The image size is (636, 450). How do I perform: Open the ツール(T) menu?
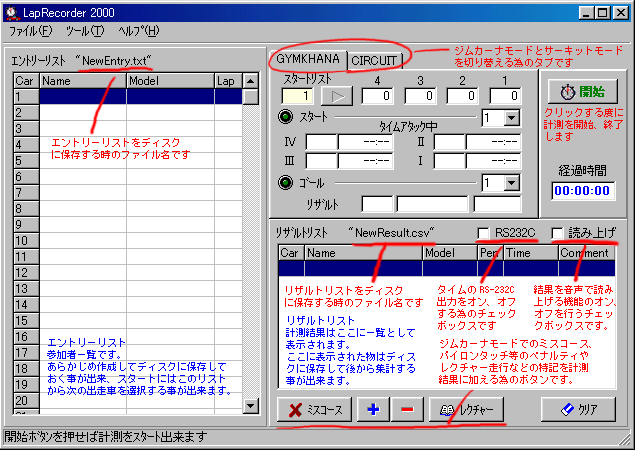[x=84, y=31]
